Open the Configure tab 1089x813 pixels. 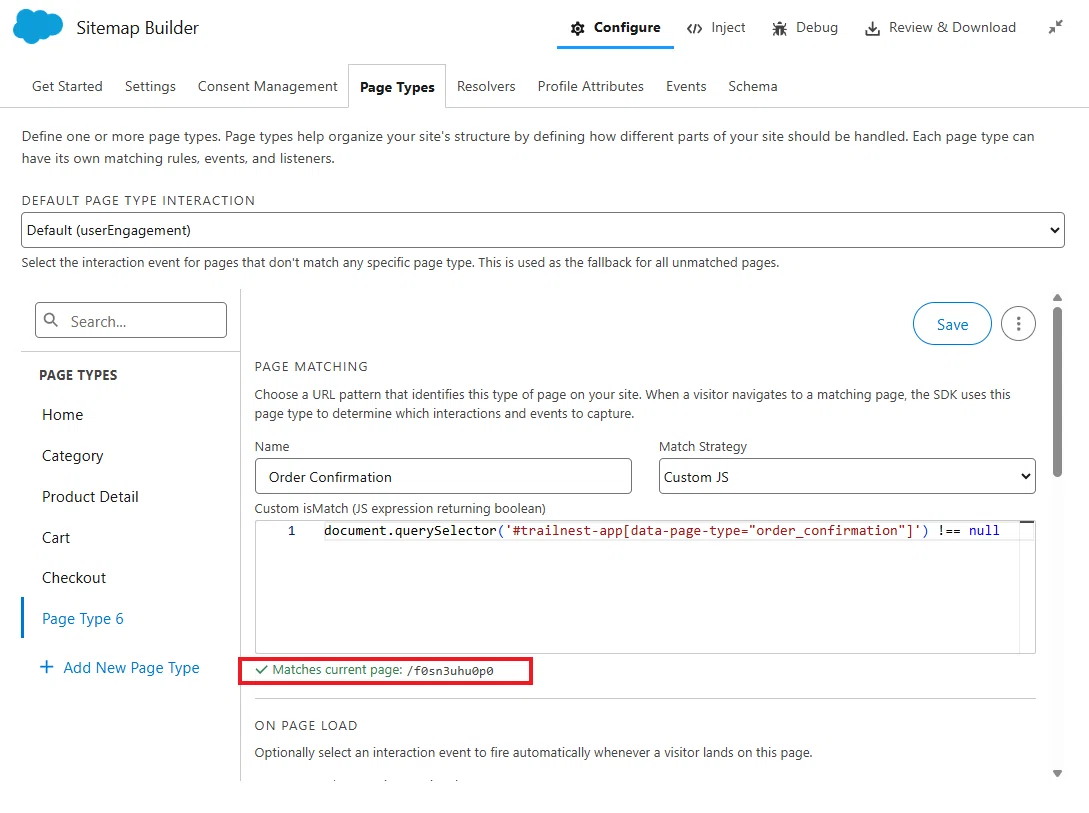[x=615, y=28]
